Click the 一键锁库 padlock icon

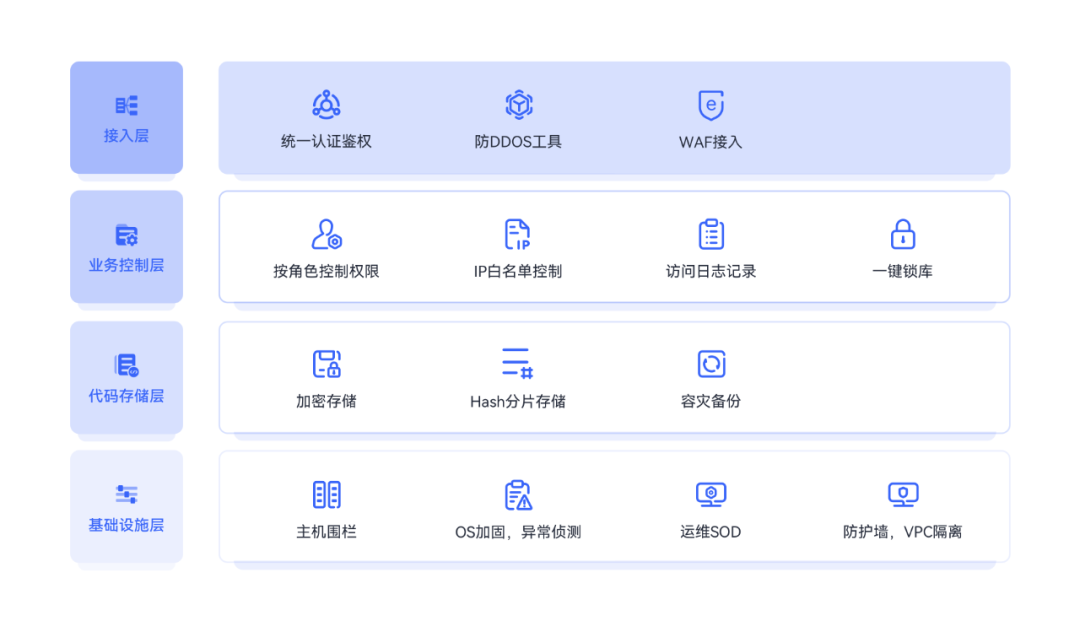(x=902, y=233)
